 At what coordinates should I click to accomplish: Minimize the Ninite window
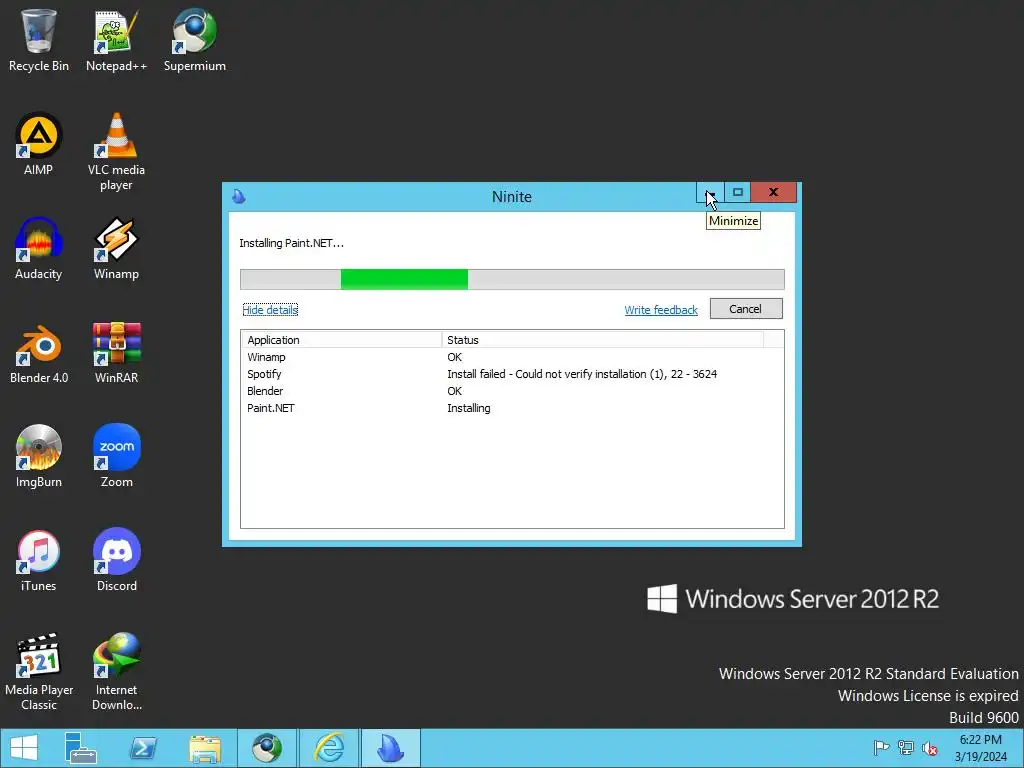tap(710, 193)
